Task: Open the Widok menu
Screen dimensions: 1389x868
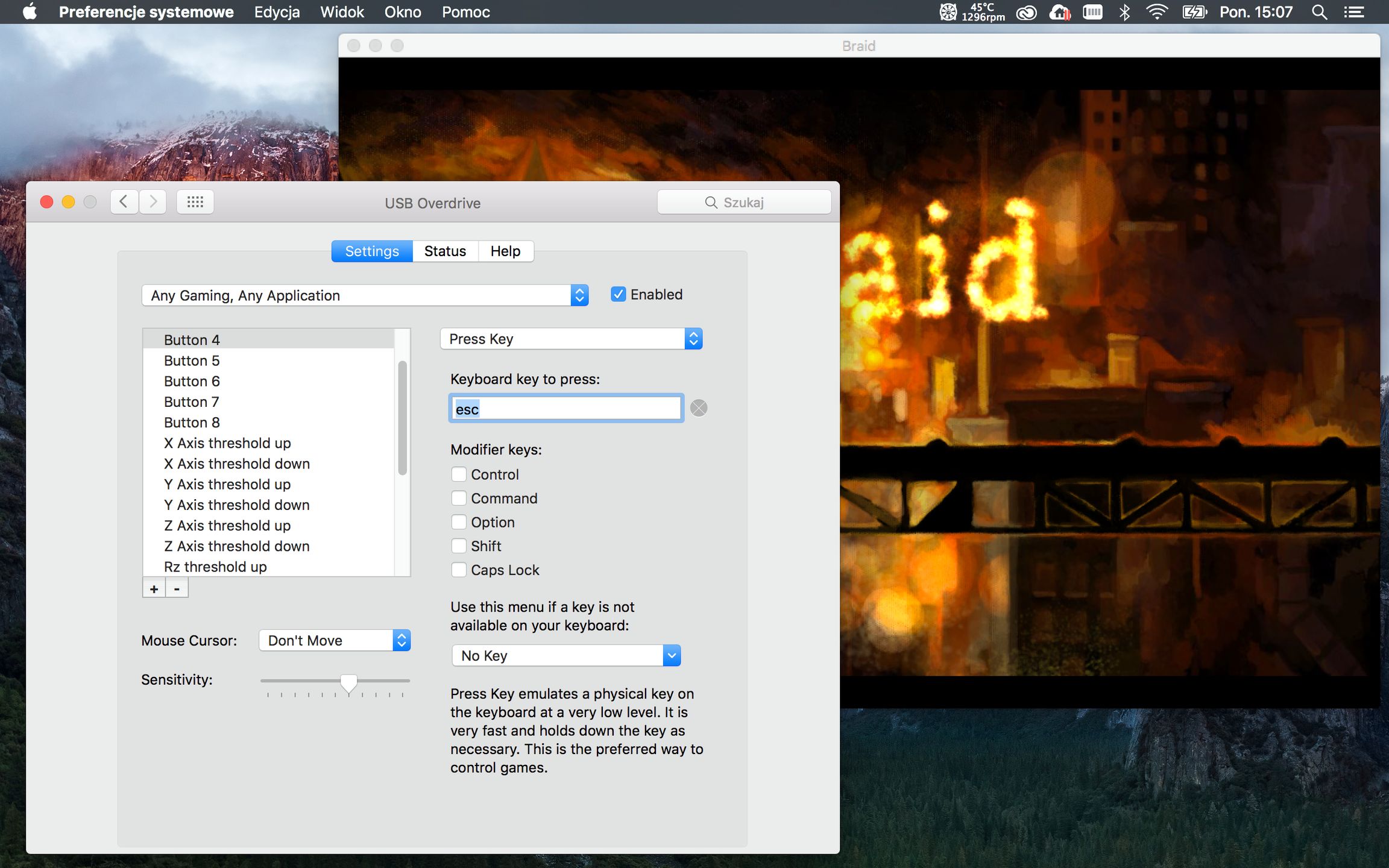Action: point(342,12)
